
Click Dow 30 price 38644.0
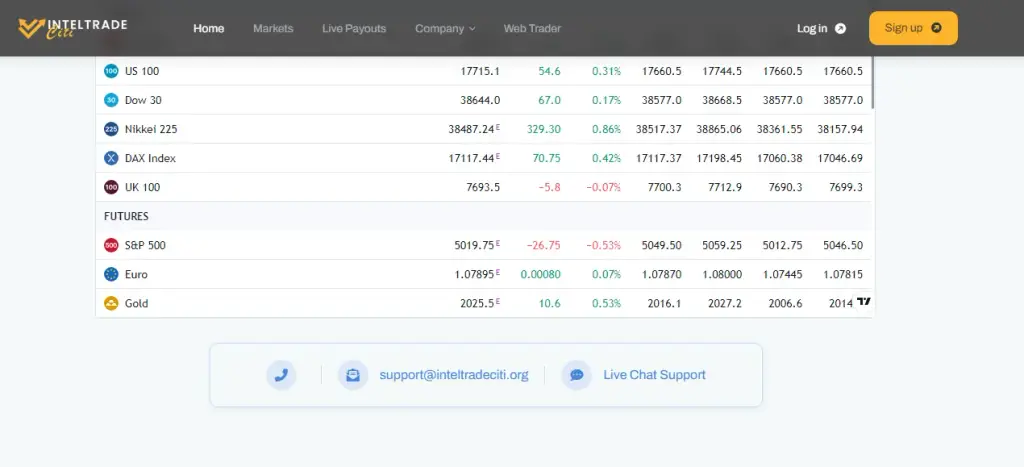480,100
